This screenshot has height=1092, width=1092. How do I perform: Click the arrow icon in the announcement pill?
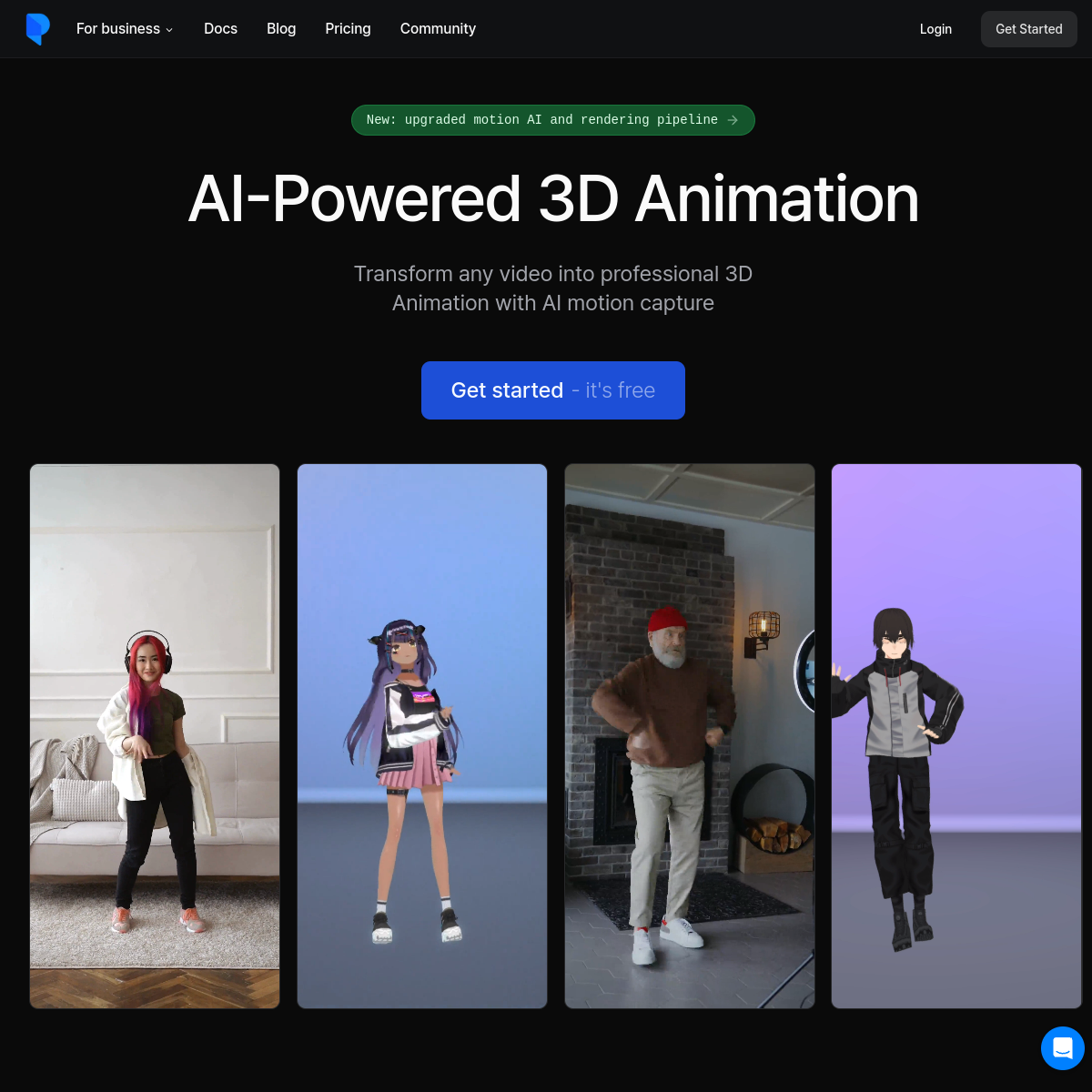[x=733, y=120]
